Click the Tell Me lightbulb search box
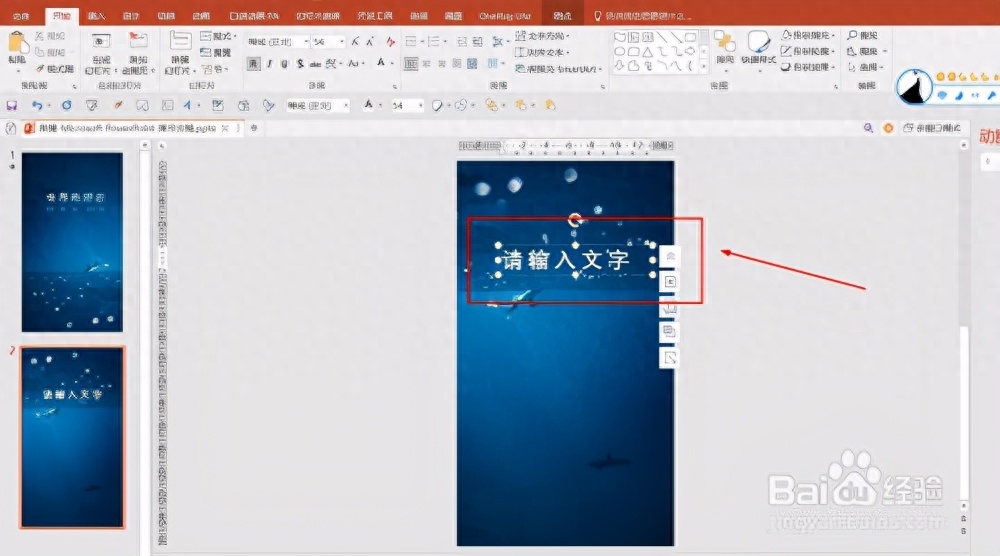Image resolution: width=1000 pixels, height=556 pixels. coord(641,15)
